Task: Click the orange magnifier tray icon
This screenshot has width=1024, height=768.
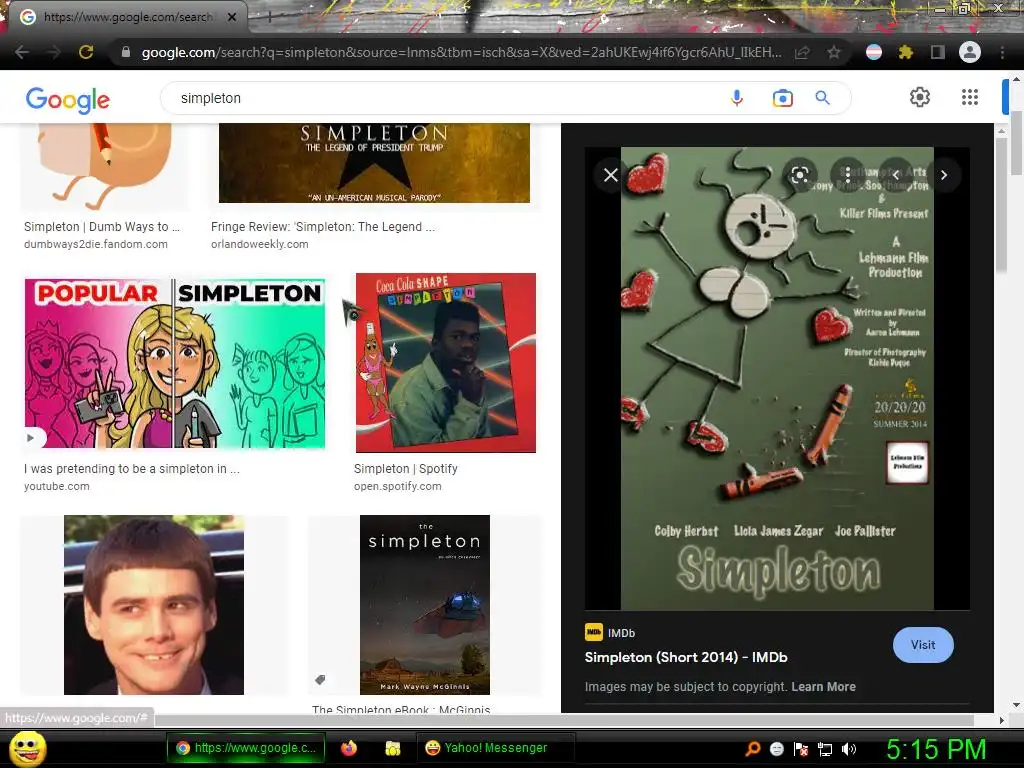Action: pos(753,749)
